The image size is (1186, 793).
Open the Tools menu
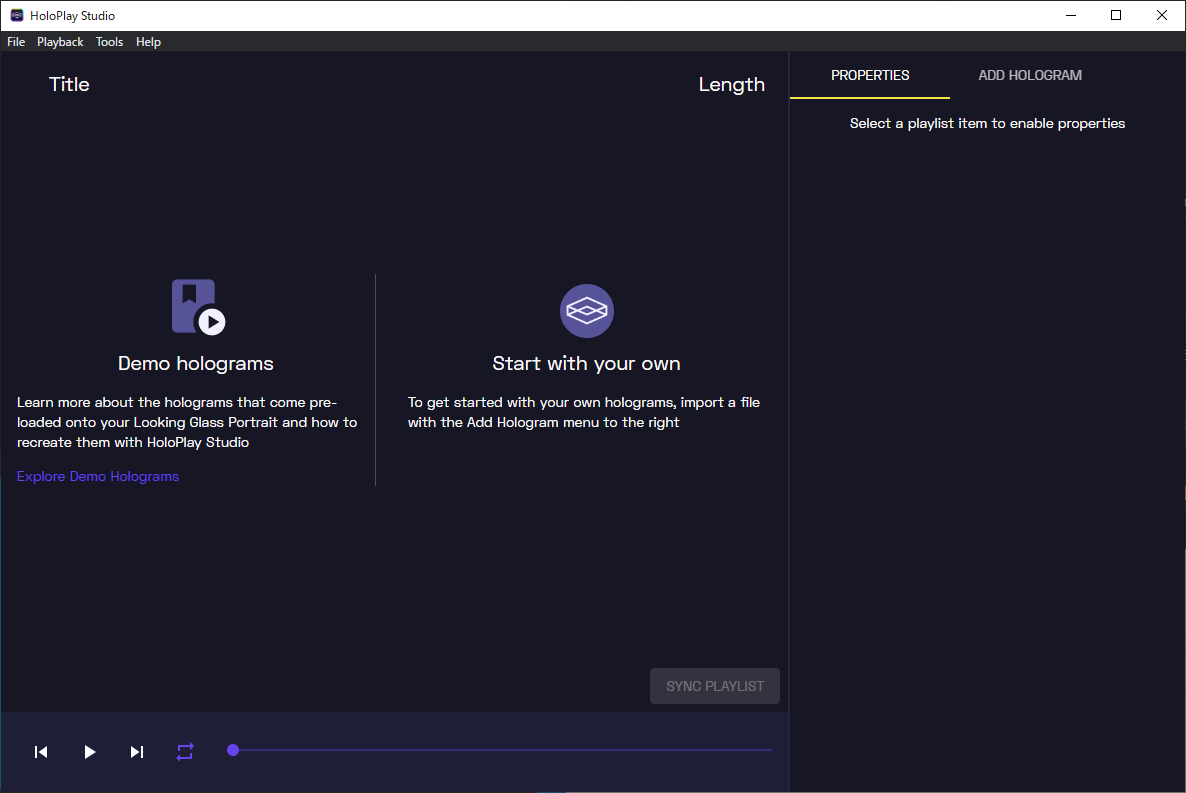(109, 42)
